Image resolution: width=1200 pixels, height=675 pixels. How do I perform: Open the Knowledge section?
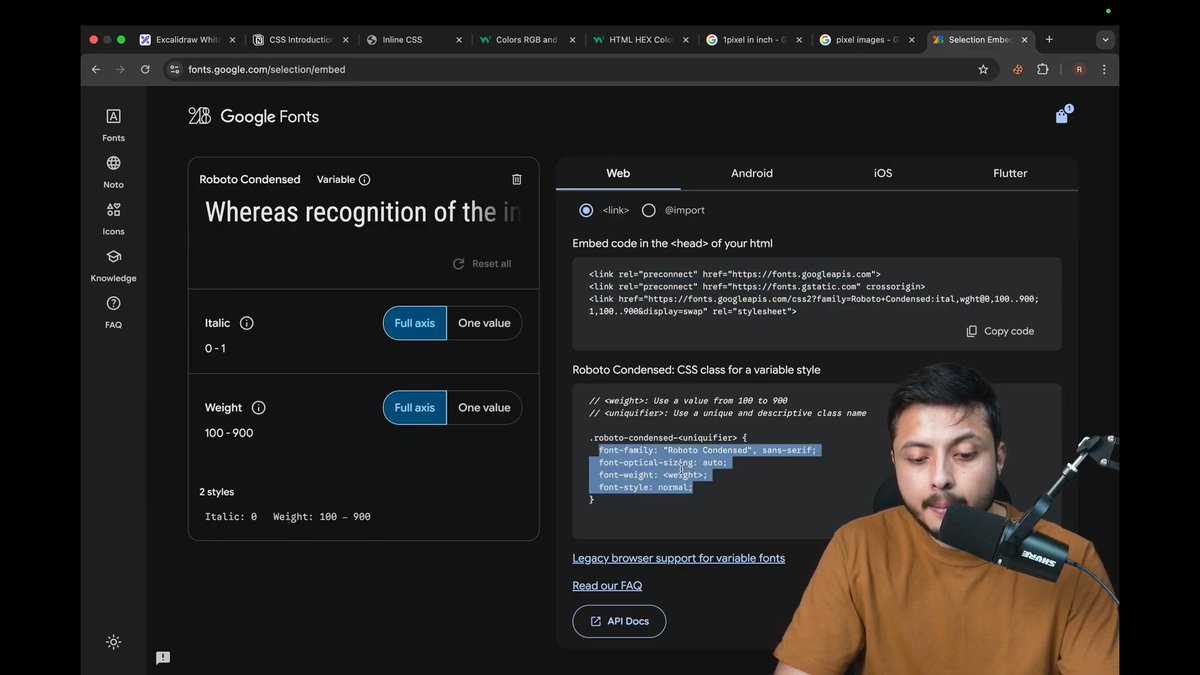pyautogui.click(x=113, y=265)
